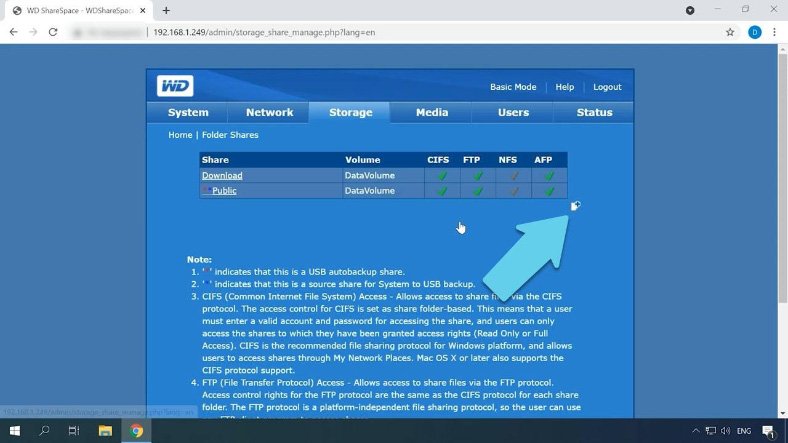Open File Explorer from taskbar
Screen dimensions: 788x443
[105, 431]
